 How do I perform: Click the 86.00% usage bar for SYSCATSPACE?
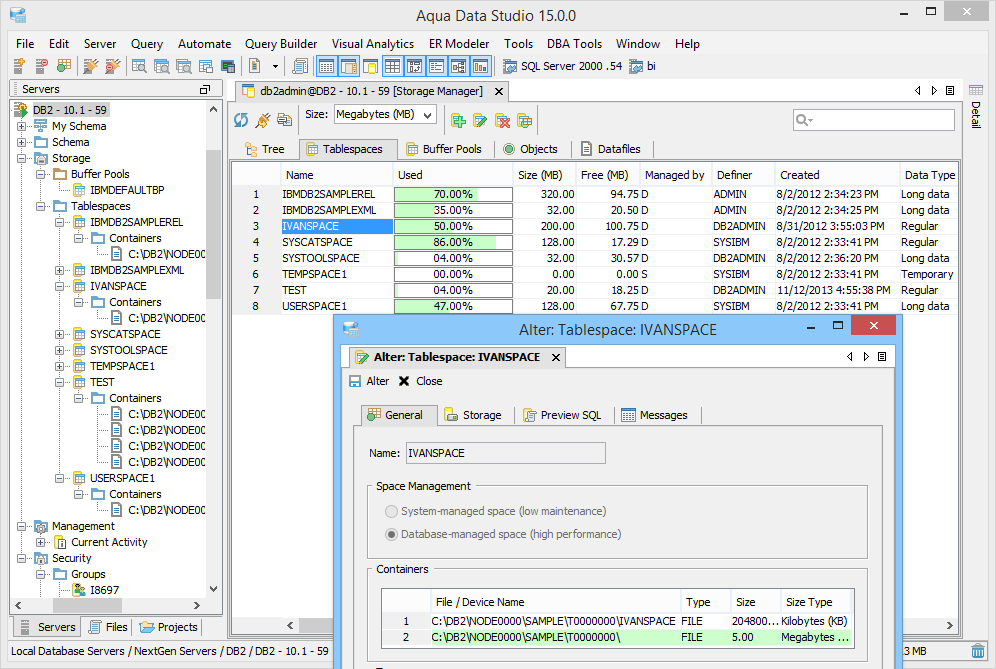453,243
